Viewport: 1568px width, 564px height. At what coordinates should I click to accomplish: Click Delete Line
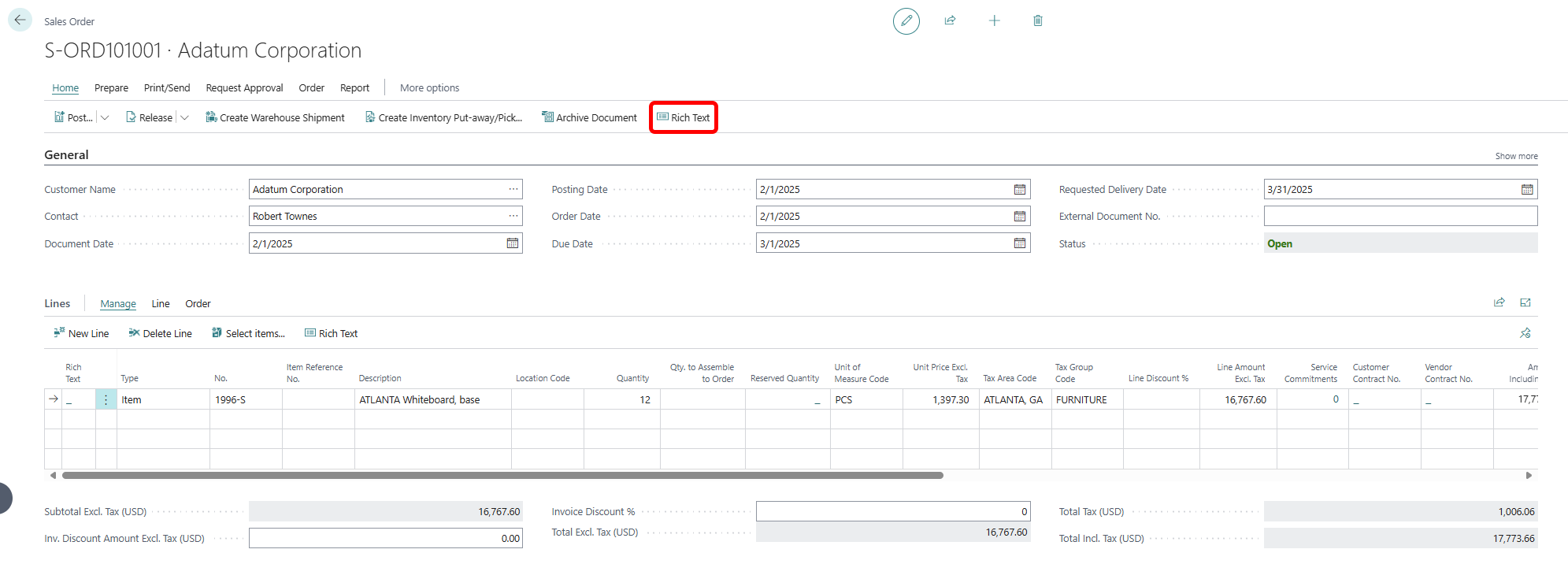coord(161,333)
